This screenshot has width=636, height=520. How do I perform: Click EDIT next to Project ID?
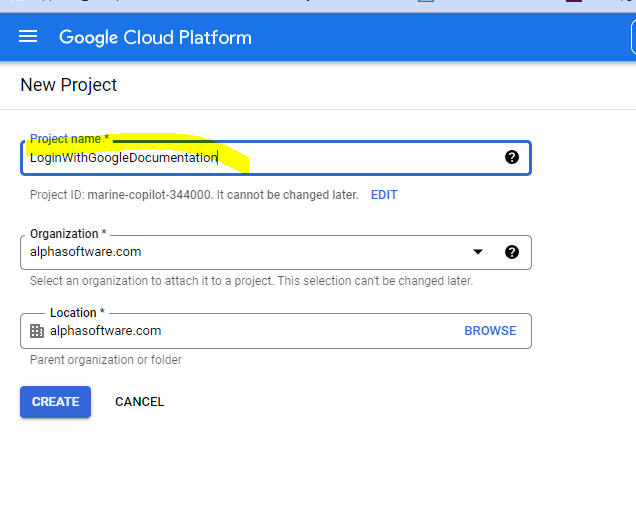(x=384, y=195)
